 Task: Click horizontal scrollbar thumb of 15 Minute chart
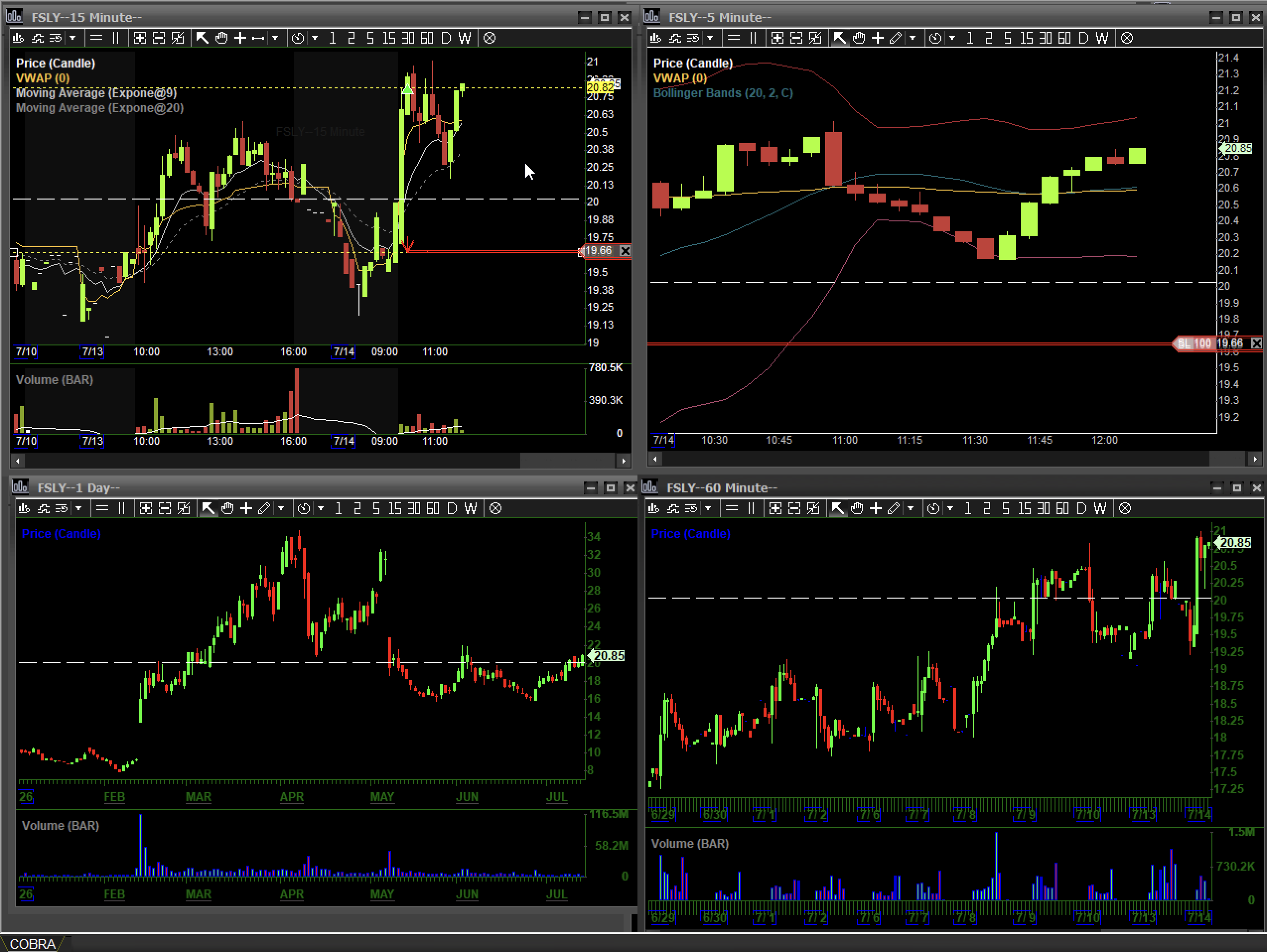click(568, 460)
